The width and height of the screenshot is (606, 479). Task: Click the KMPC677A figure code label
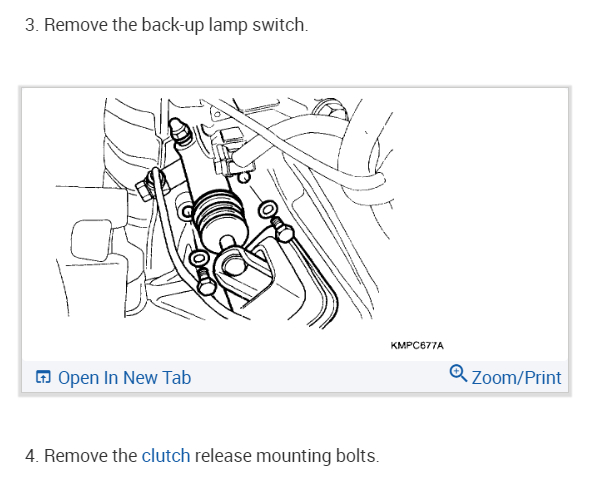coord(417,345)
